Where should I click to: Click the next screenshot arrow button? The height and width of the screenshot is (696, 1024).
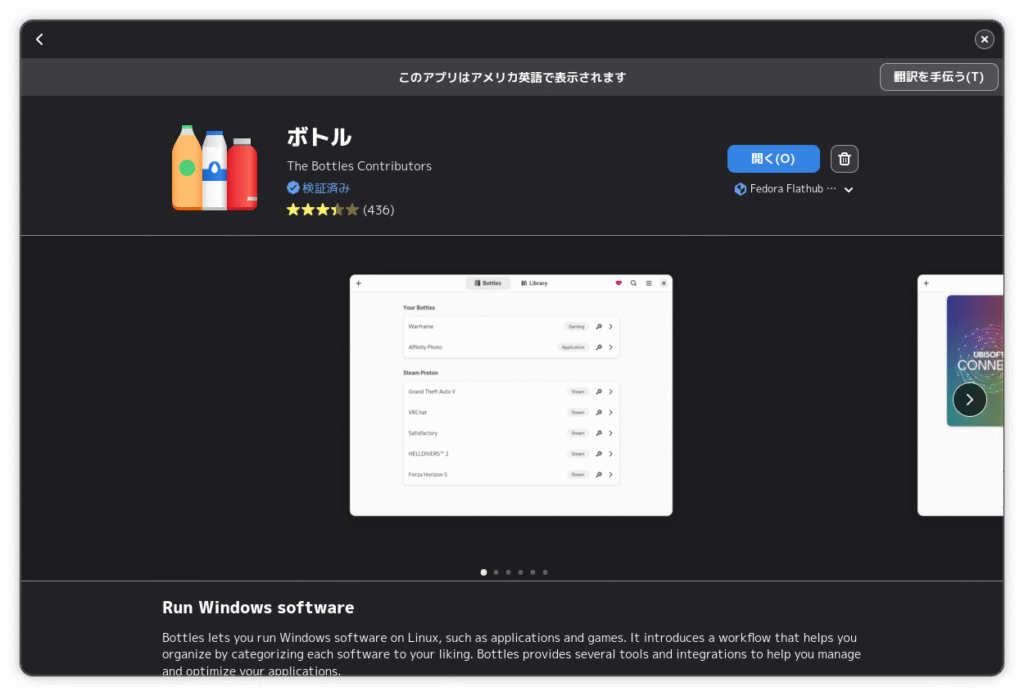click(x=969, y=400)
